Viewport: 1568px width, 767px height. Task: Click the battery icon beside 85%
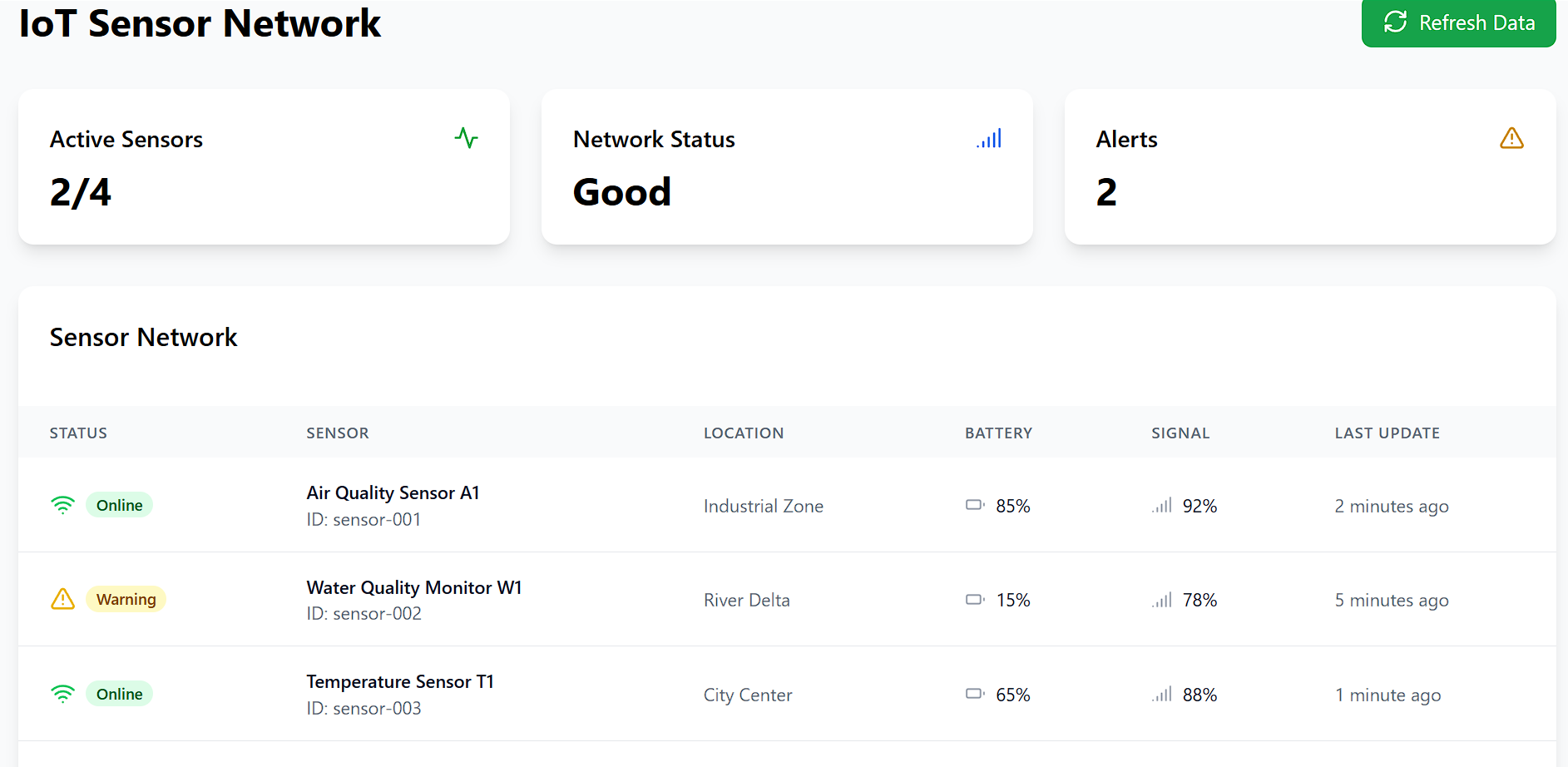975,505
